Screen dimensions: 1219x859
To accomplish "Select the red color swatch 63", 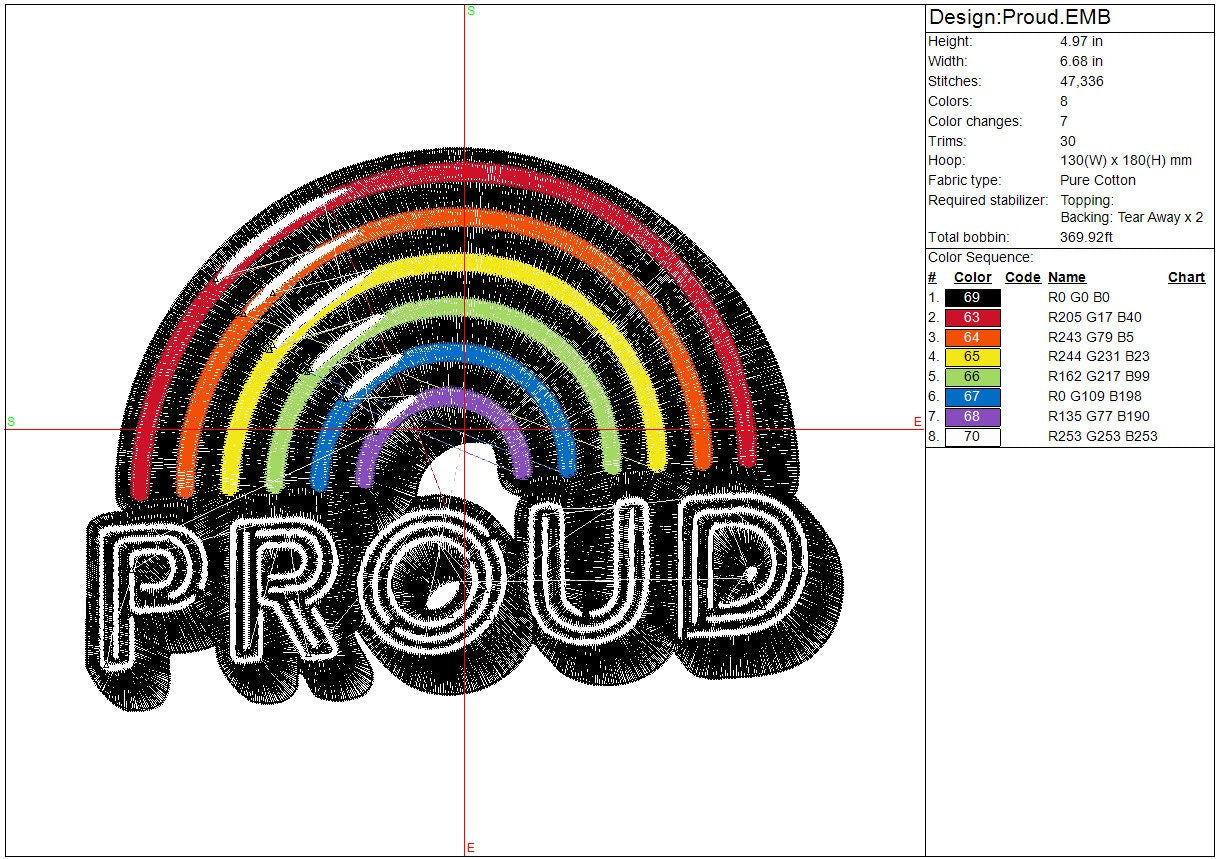I will (x=972, y=318).
